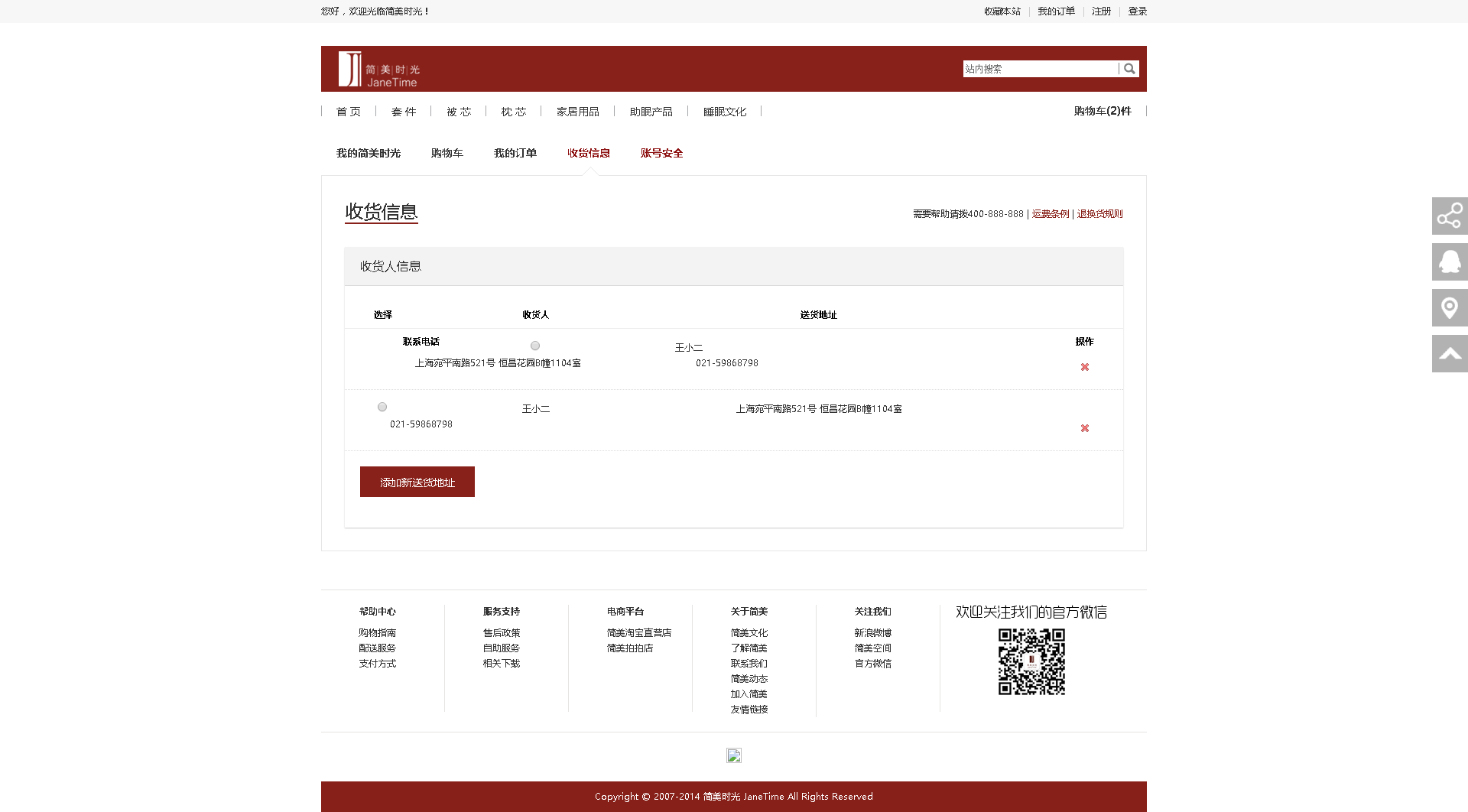Image resolution: width=1468 pixels, height=812 pixels.
Task: Click the JaneTime logo
Action: (x=379, y=70)
